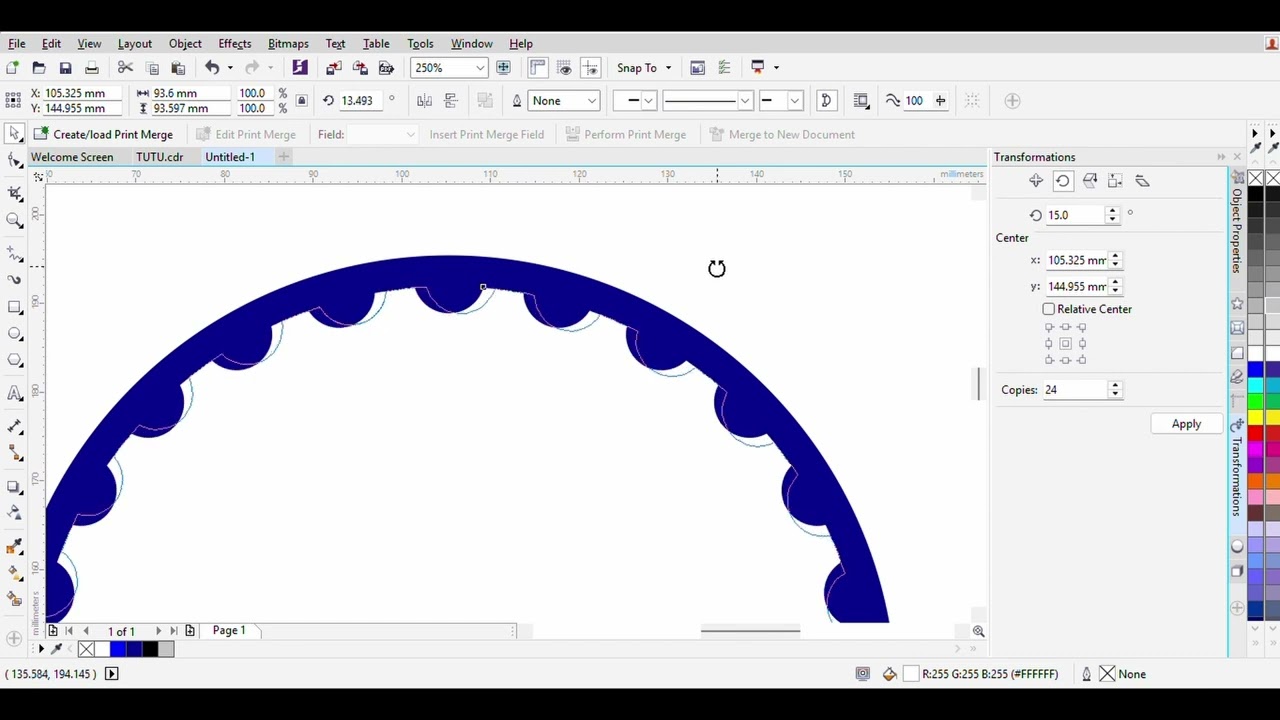Image resolution: width=1280 pixels, height=720 pixels.
Task: Switch to Scale and mirror transformation
Action: pos(1089,181)
